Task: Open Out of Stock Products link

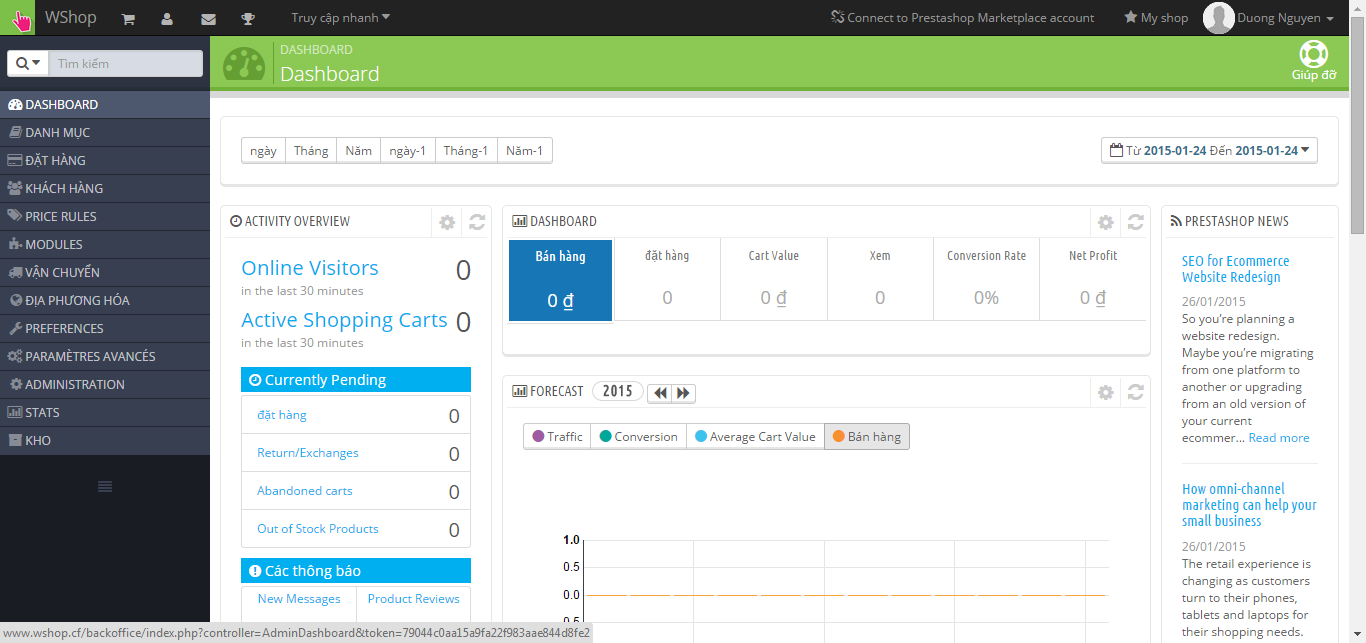Action: [318, 529]
